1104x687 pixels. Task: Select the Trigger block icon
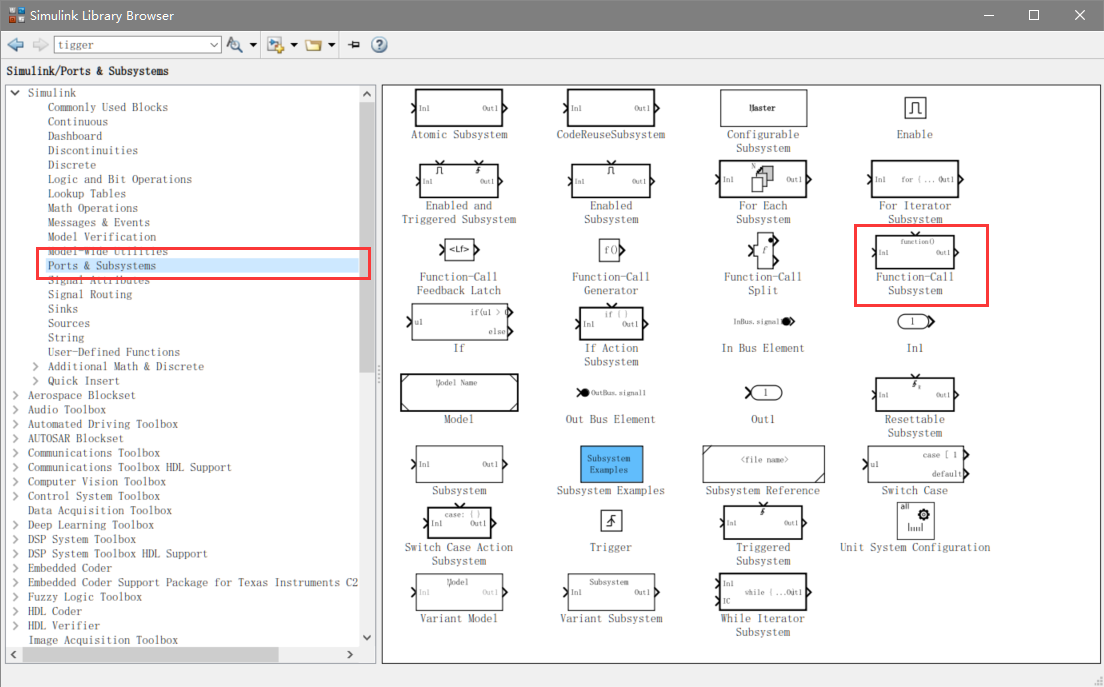(611, 521)
